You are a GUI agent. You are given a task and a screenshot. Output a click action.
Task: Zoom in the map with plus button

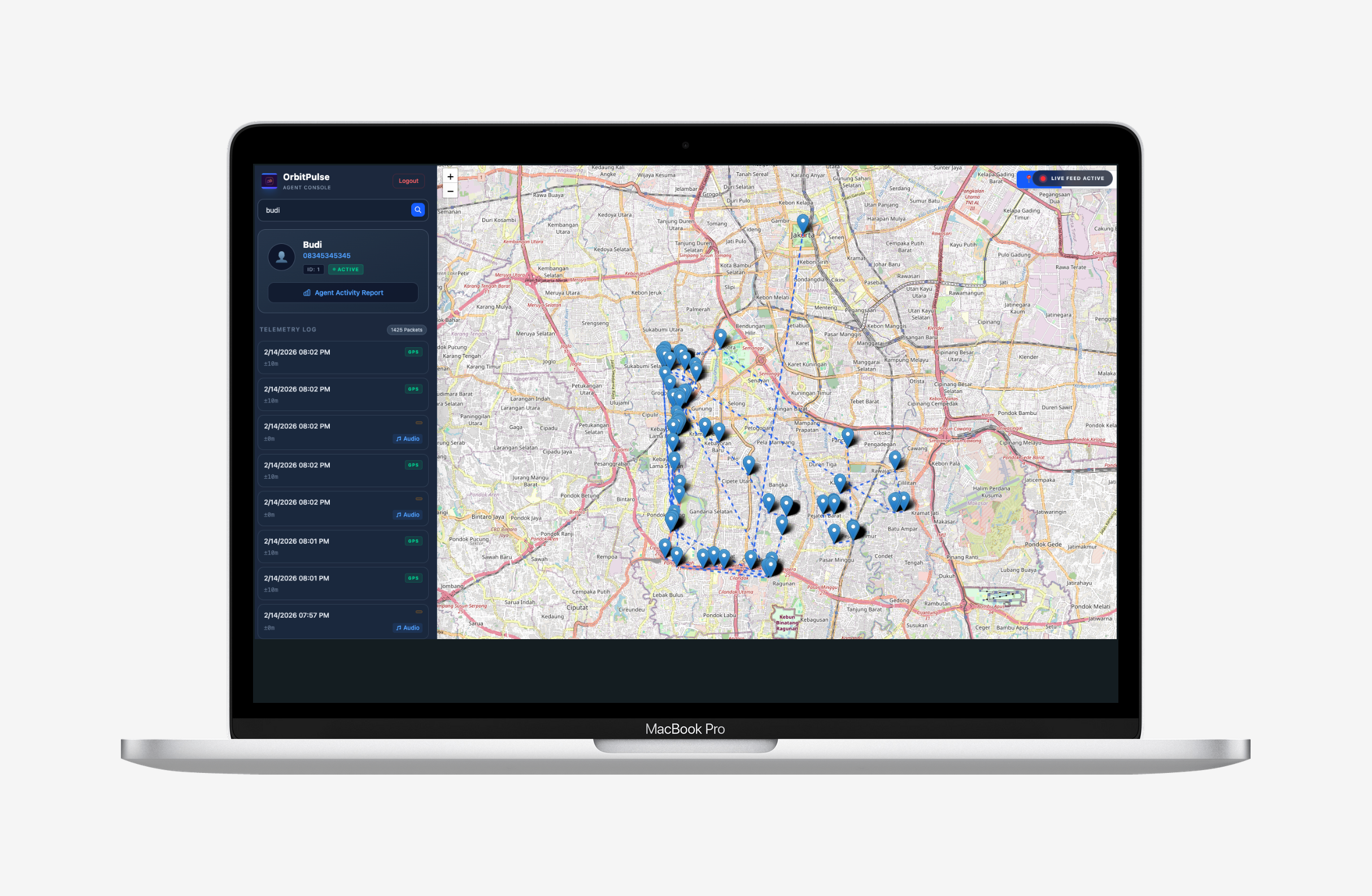(x=450, y=177)
